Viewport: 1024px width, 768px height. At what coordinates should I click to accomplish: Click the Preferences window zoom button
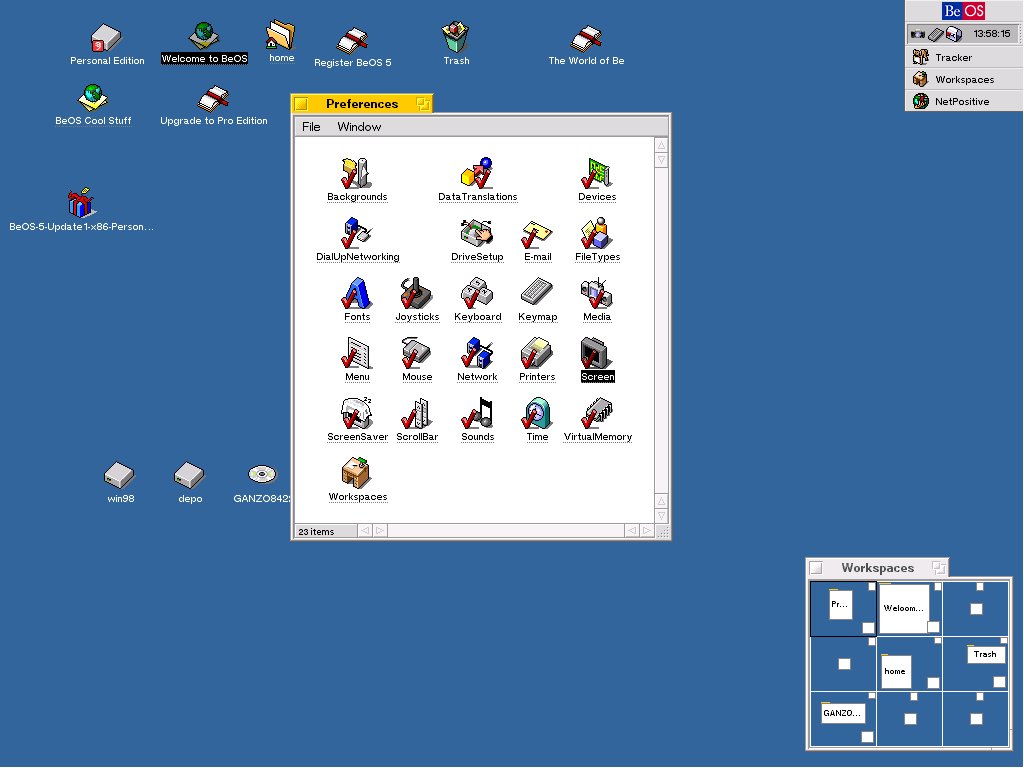point(423,104)
